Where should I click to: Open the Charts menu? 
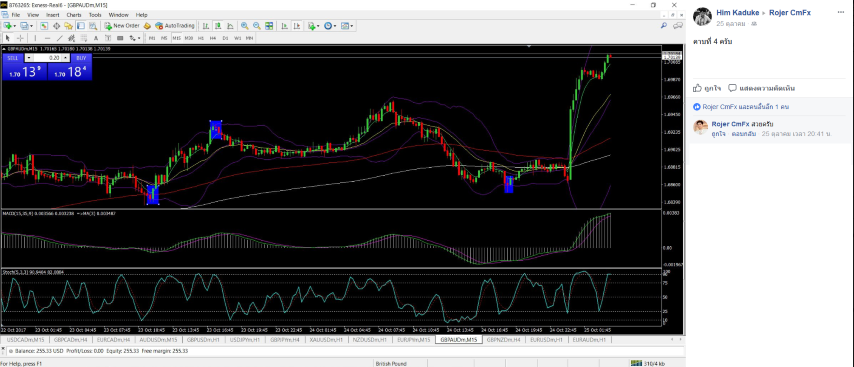[x=74, y=15]
